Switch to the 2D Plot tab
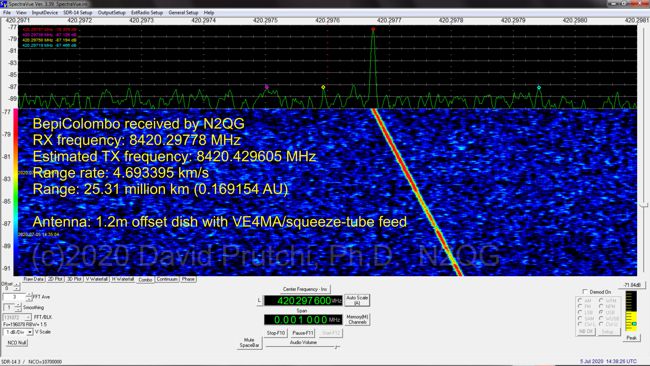Screen dimensions: 650x366 55,279
